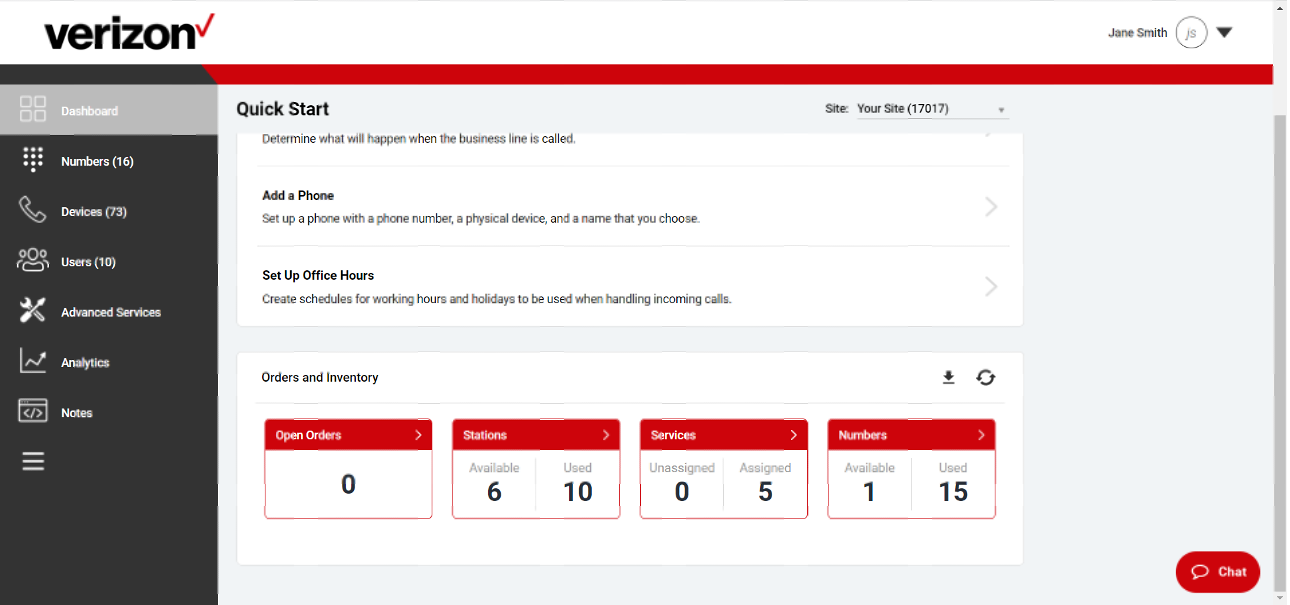Click the Add a Phone link
1290x605 pixels.
(298, 196)
